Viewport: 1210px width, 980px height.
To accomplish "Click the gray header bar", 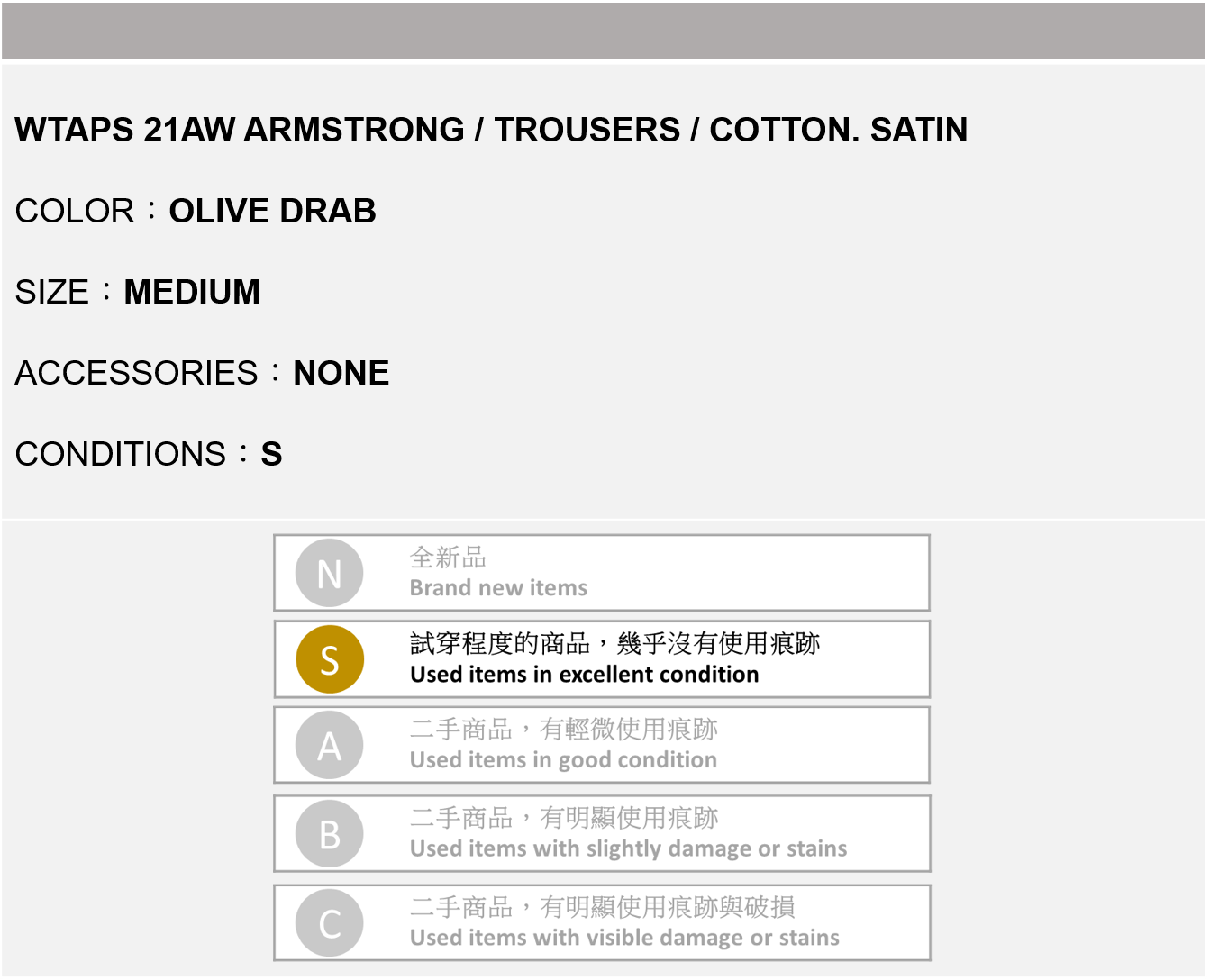I will [x=604, y=31].
